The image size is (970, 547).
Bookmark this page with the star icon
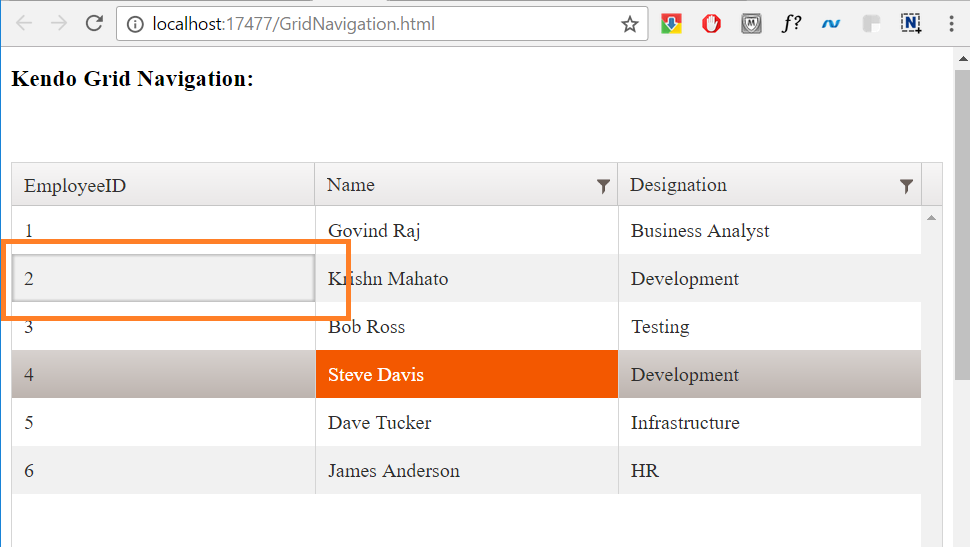coord(629,24)
